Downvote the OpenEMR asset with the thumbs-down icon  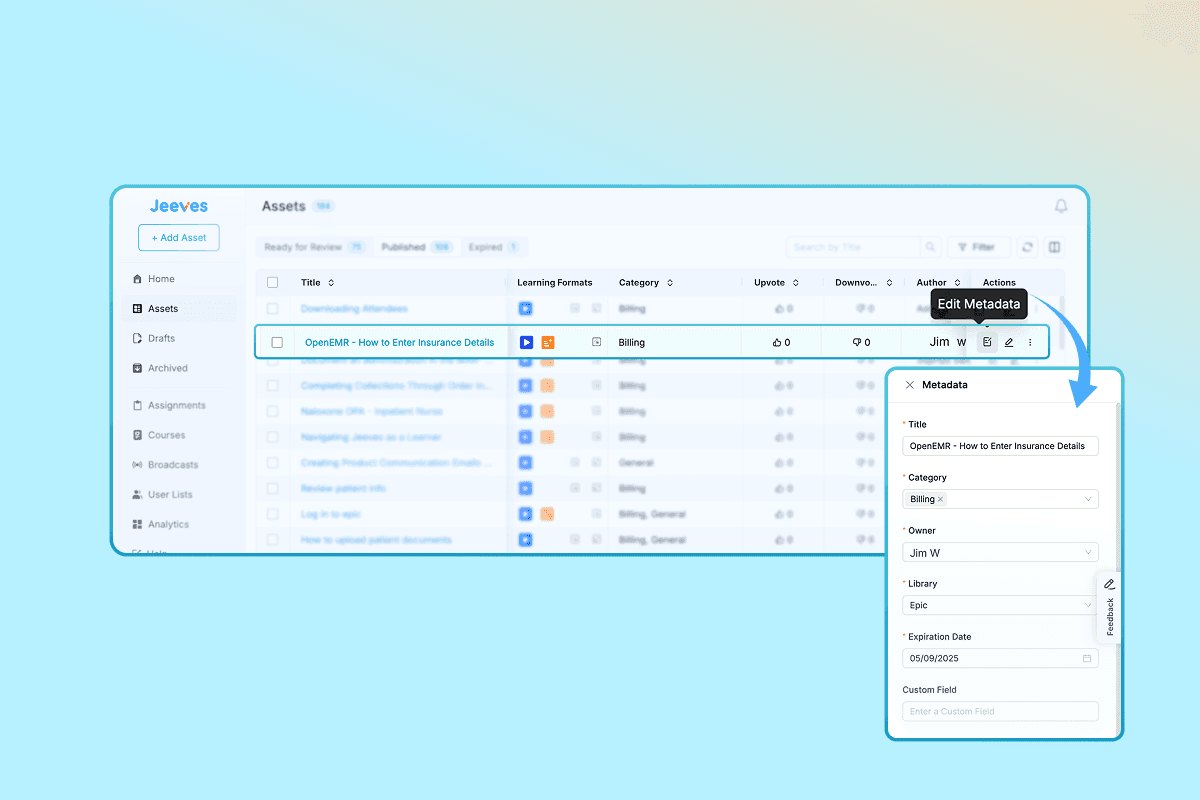point(857,342)
